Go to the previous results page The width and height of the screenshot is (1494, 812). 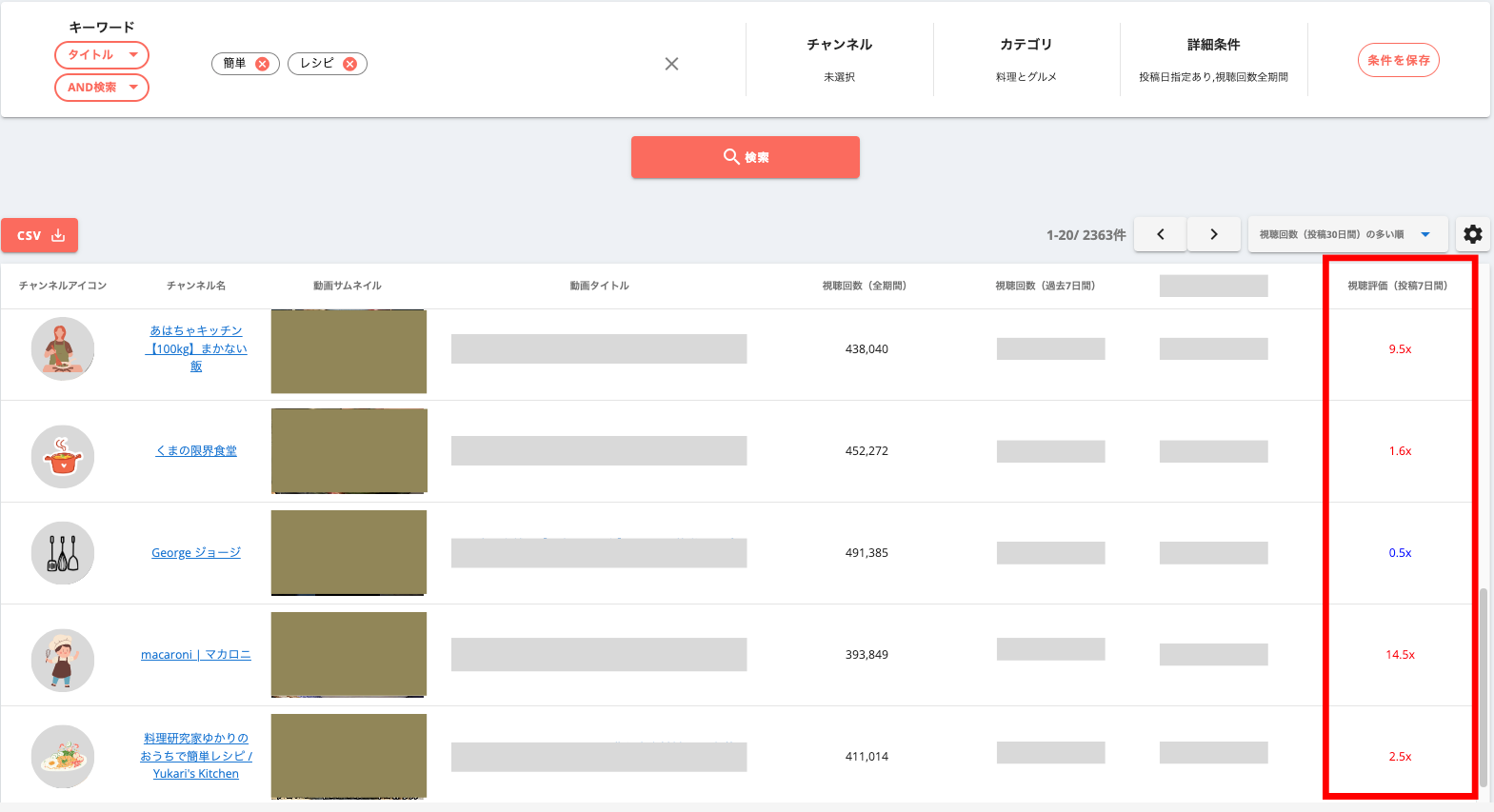[1161, 234]
